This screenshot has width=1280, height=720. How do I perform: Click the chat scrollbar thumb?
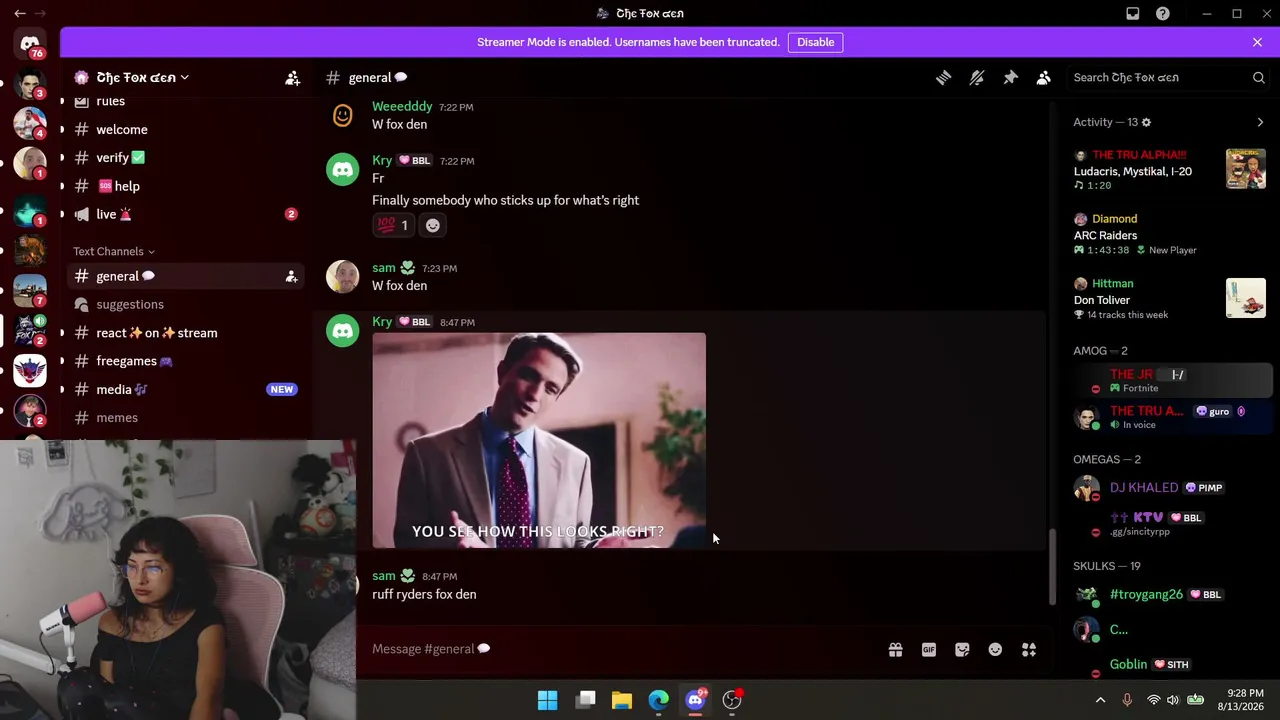[x=1051, y=566]
